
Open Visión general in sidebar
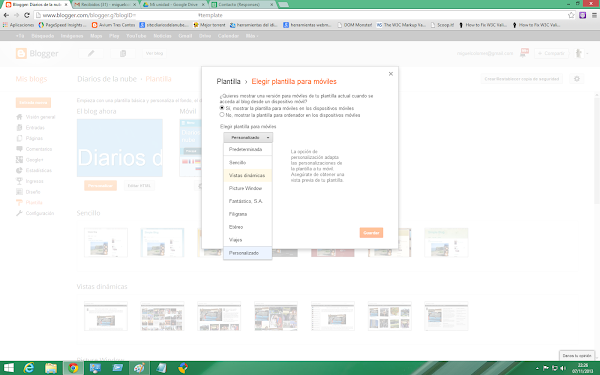pyautogui.click(x=36, y=117)
